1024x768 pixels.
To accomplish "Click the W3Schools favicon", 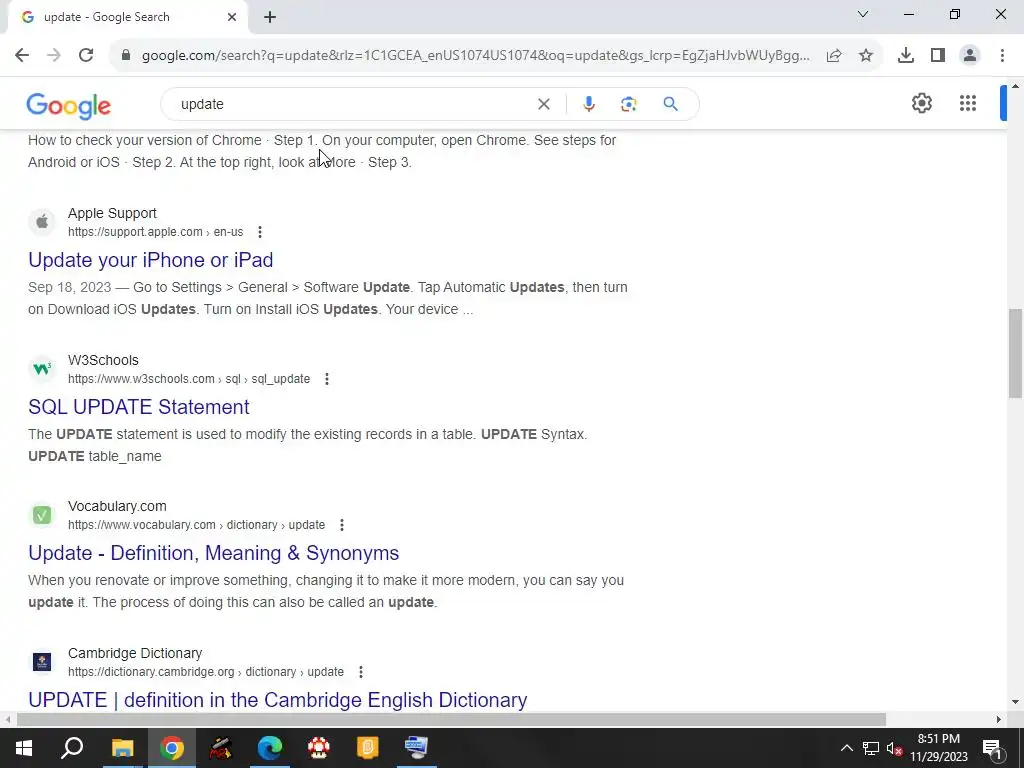I will [x=42, y=369].
